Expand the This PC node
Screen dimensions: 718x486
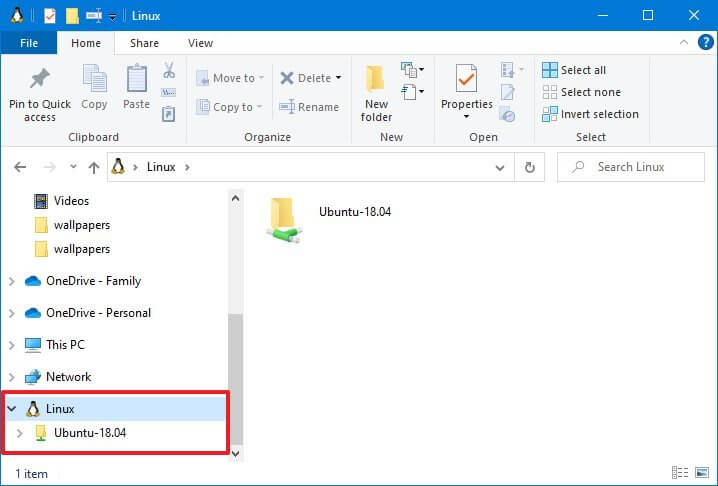pyautogui.click(x=12, y=345)
